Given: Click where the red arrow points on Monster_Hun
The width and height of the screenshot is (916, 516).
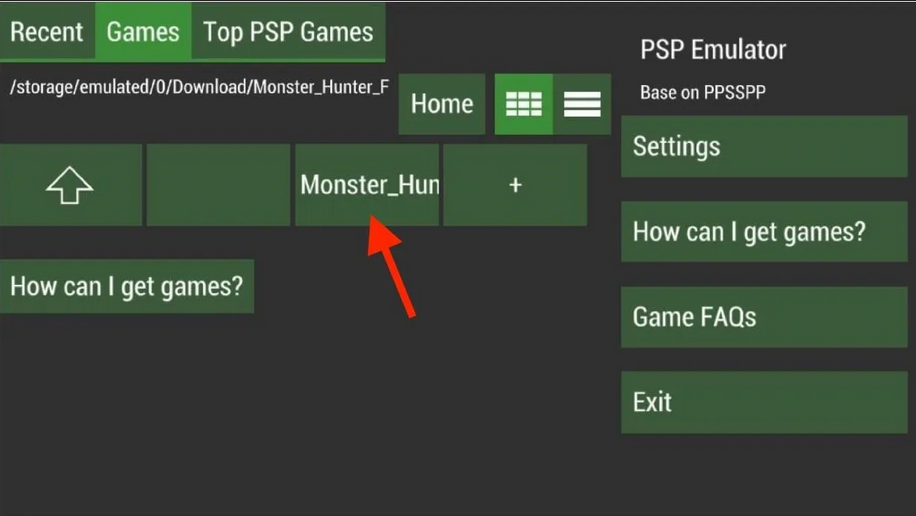Looking at the screenshot, I should click(x=372, y=216).
